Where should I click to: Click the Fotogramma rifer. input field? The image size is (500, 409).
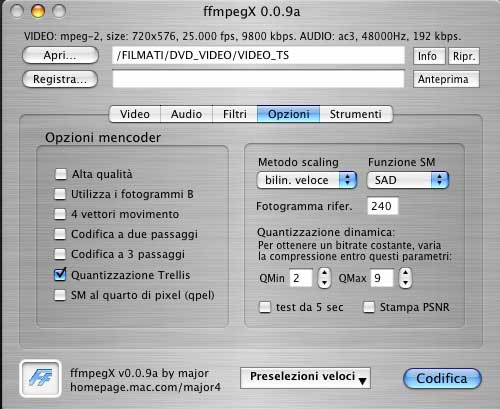(x=383, y=206)
